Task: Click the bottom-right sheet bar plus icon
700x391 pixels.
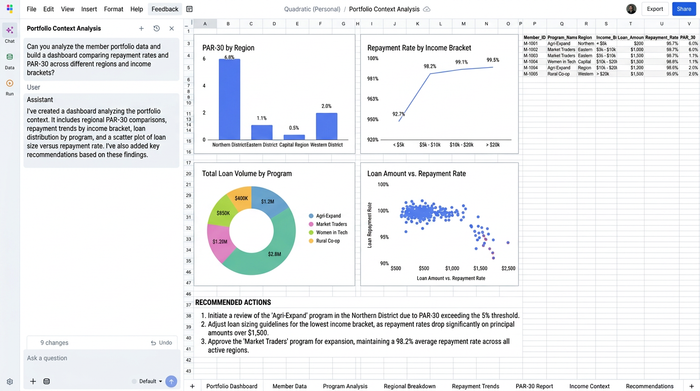Action: pyautogui.click(x=691, y=386)
